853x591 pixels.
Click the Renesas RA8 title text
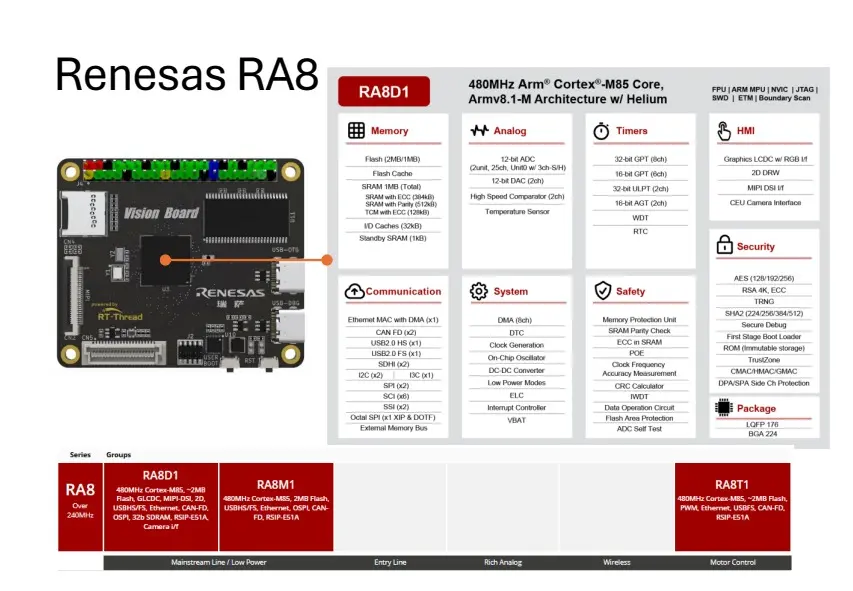186,74
